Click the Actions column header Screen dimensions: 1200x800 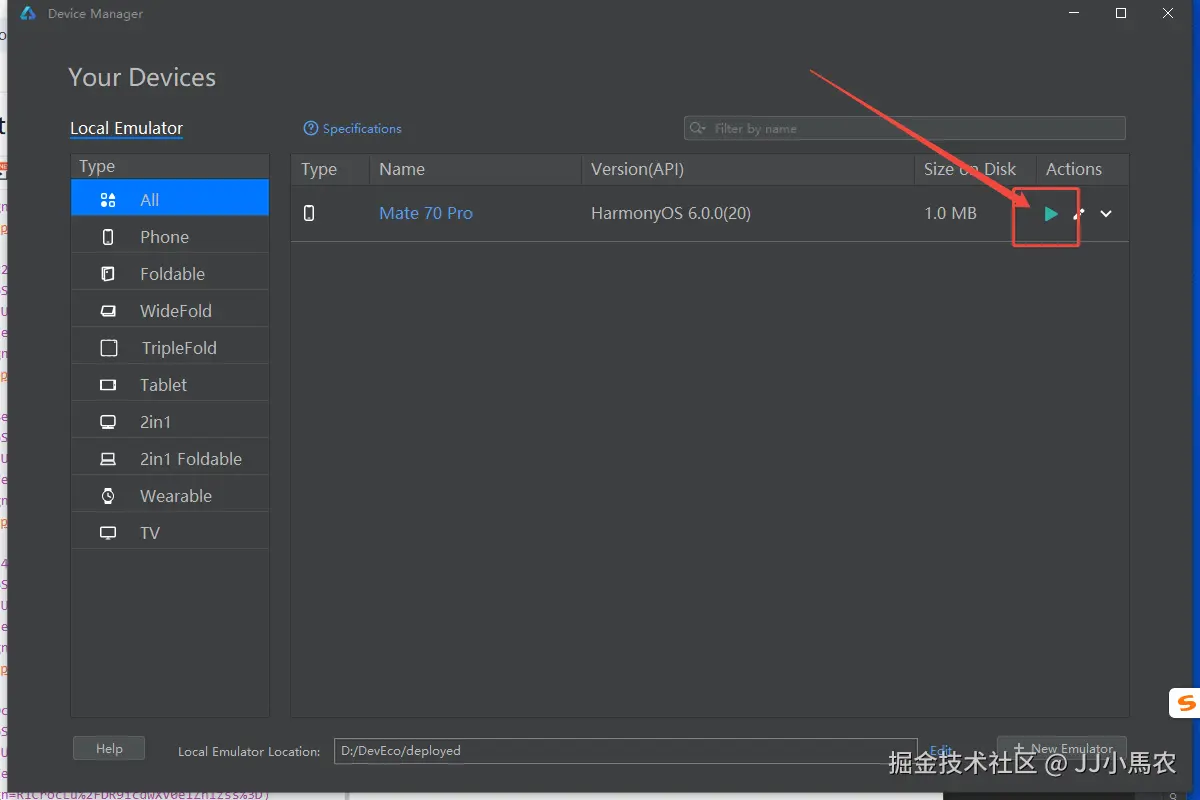click(1082, 169)
